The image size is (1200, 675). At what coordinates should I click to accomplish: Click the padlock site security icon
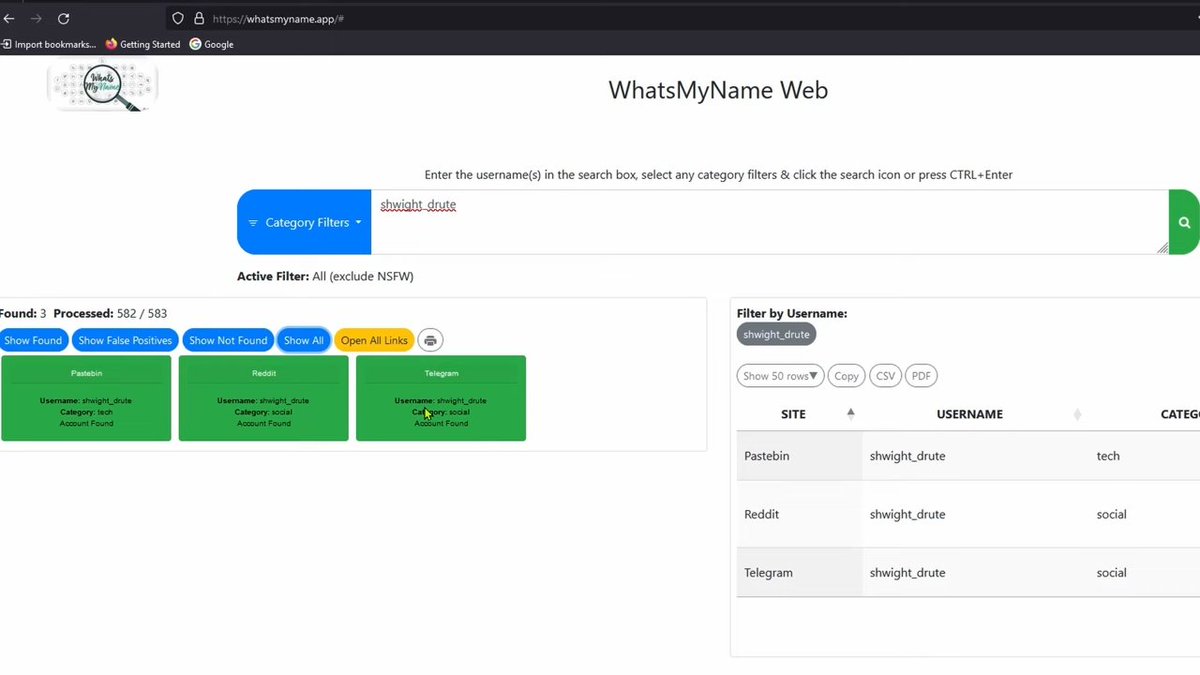(198, 18)
